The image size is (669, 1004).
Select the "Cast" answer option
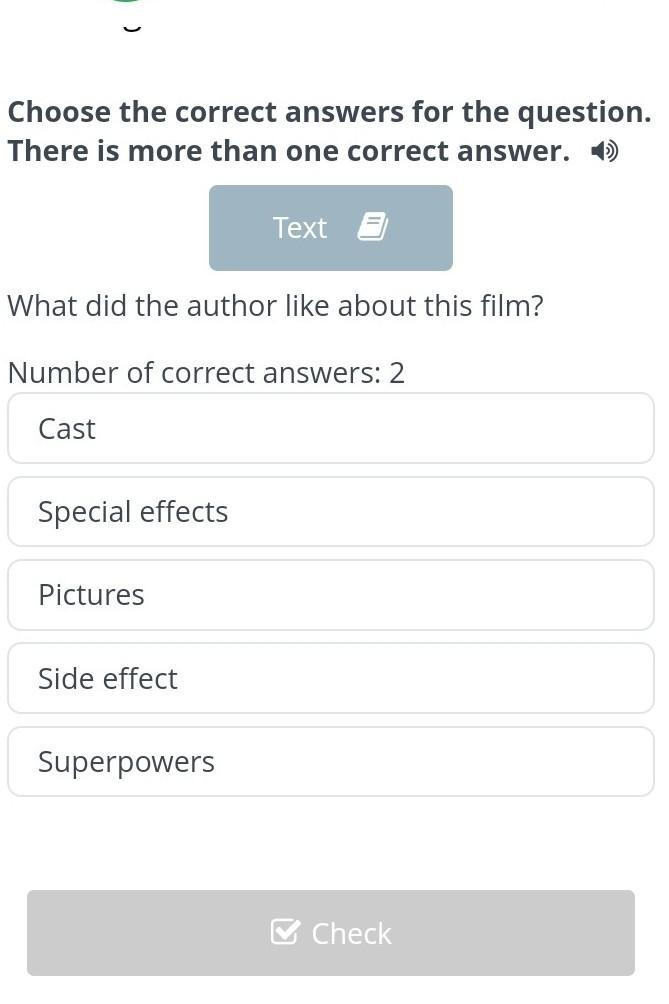[x=330, y=428]
